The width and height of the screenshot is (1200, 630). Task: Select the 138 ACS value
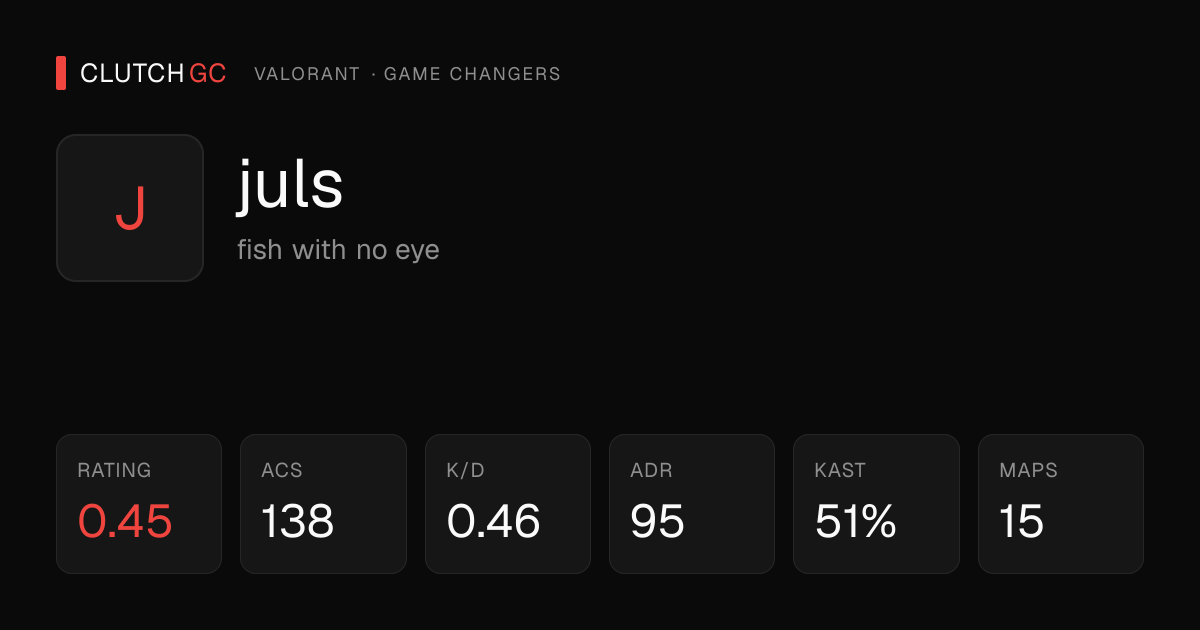(x=297, y=521)
